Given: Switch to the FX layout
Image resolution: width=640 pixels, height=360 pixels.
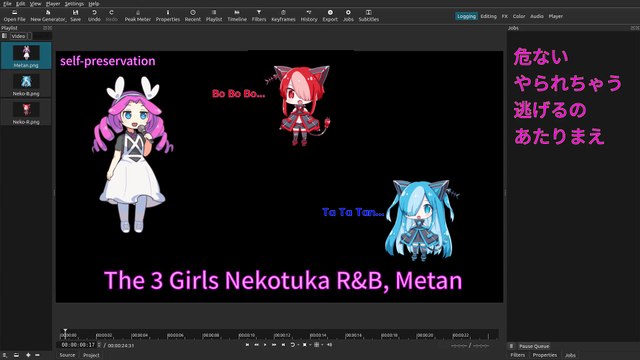Looking at the screenshot, I should pyautogui.click(x=504, y=16).
